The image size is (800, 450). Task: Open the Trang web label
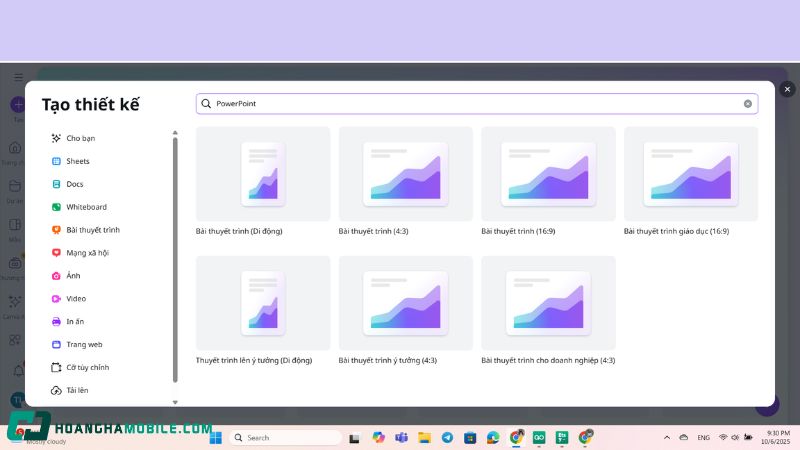[x=84, y=344]
